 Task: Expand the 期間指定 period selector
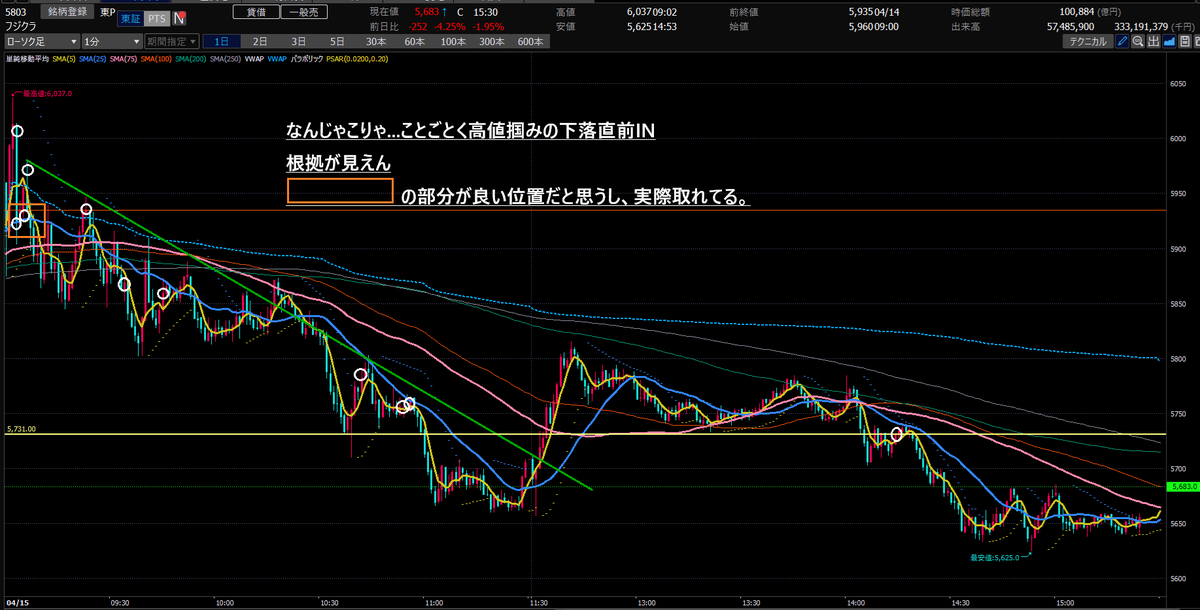[x=170, y=42]
